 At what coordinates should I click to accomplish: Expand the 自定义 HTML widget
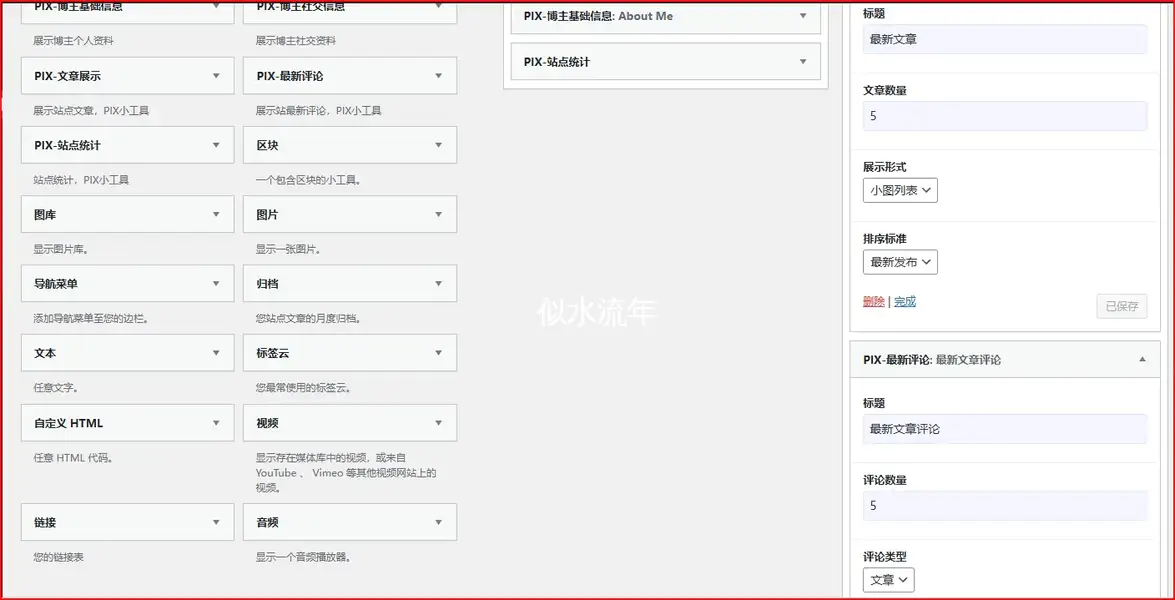127,423
